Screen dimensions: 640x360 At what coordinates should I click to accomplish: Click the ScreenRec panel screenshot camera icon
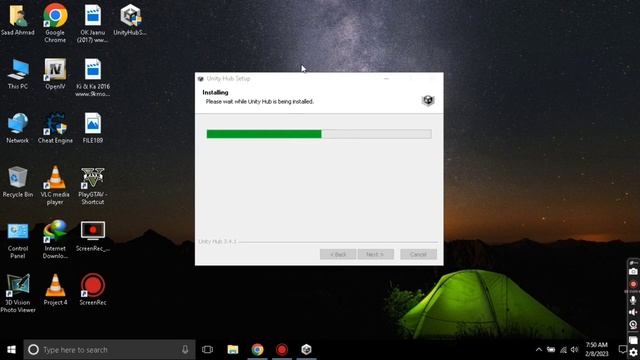click(x=633, y=271)
